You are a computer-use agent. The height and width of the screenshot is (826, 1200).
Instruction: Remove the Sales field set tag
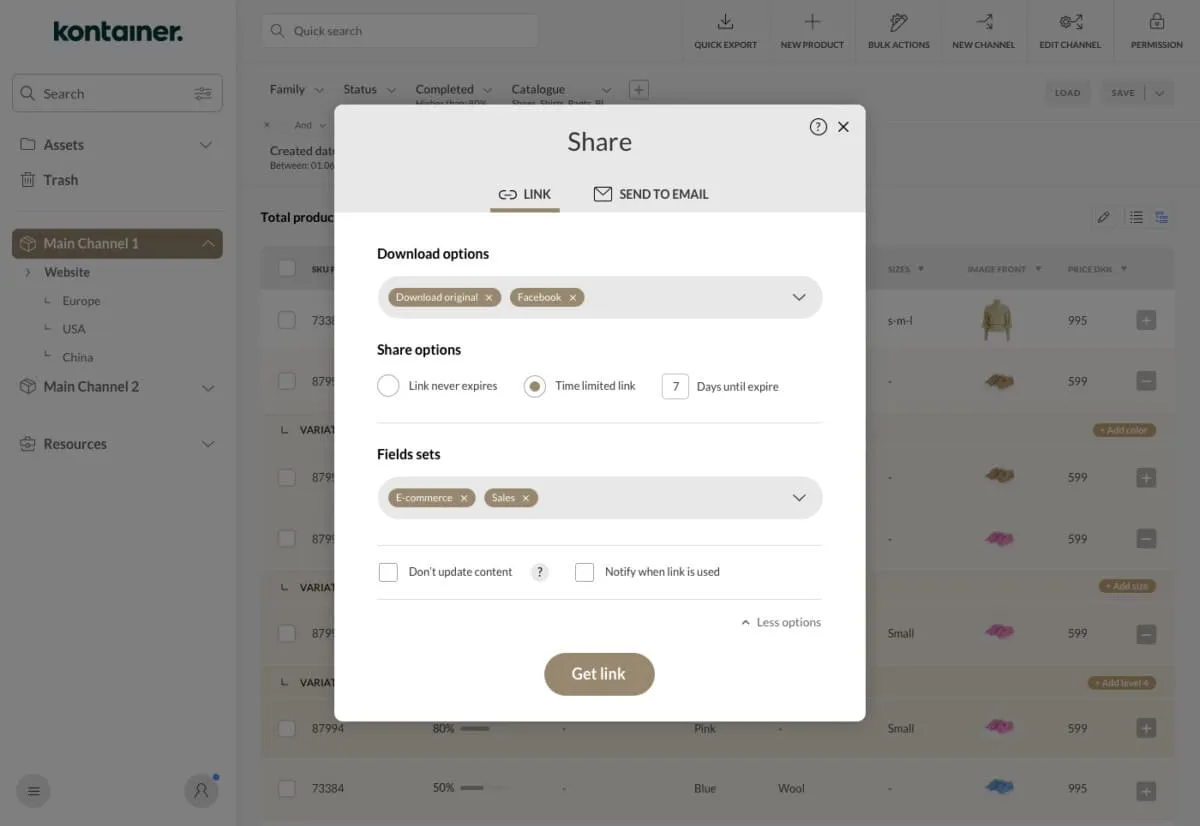point(526,498)
